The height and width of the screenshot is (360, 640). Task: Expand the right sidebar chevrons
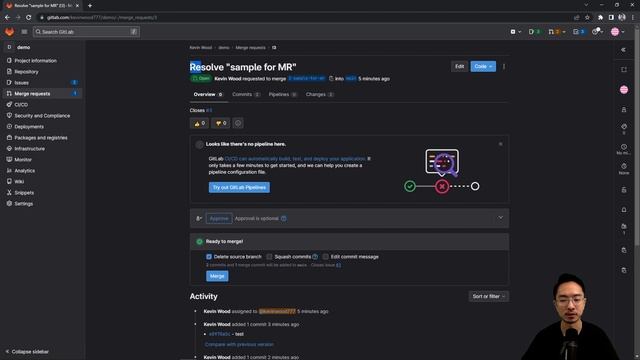click(623, 50)
